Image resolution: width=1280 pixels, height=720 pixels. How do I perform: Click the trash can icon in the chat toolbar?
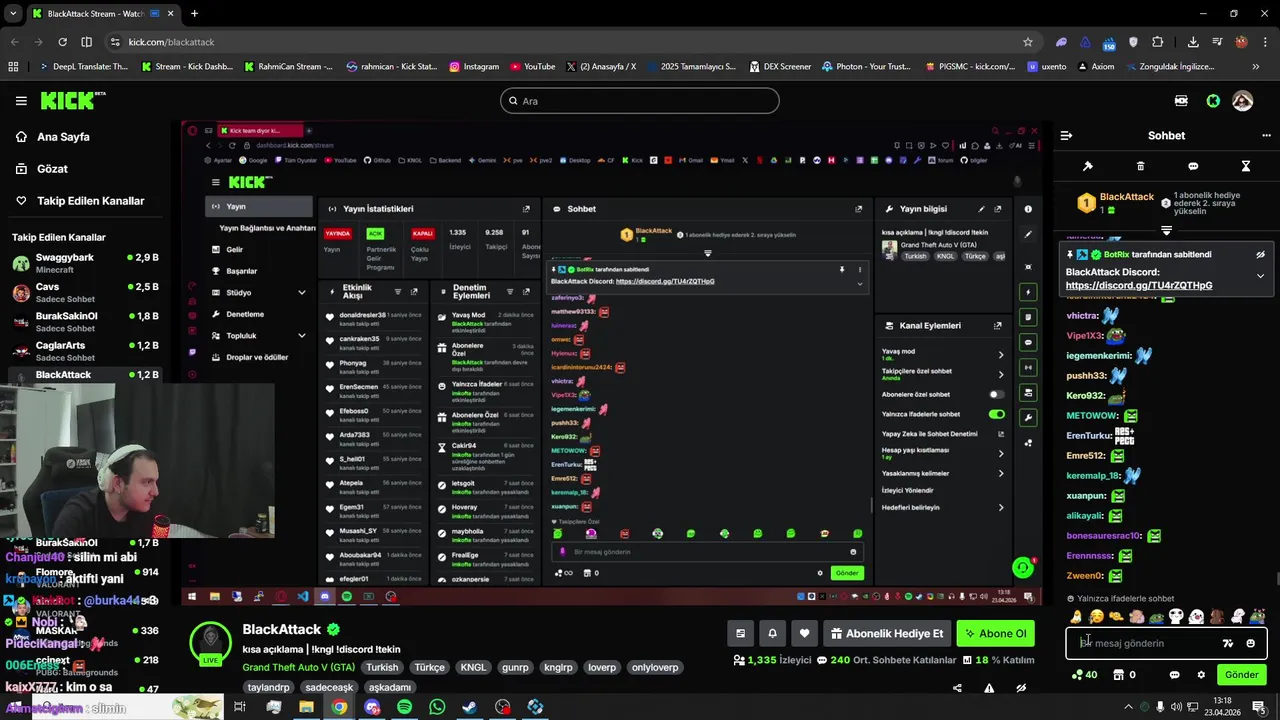pos(1140,166)
